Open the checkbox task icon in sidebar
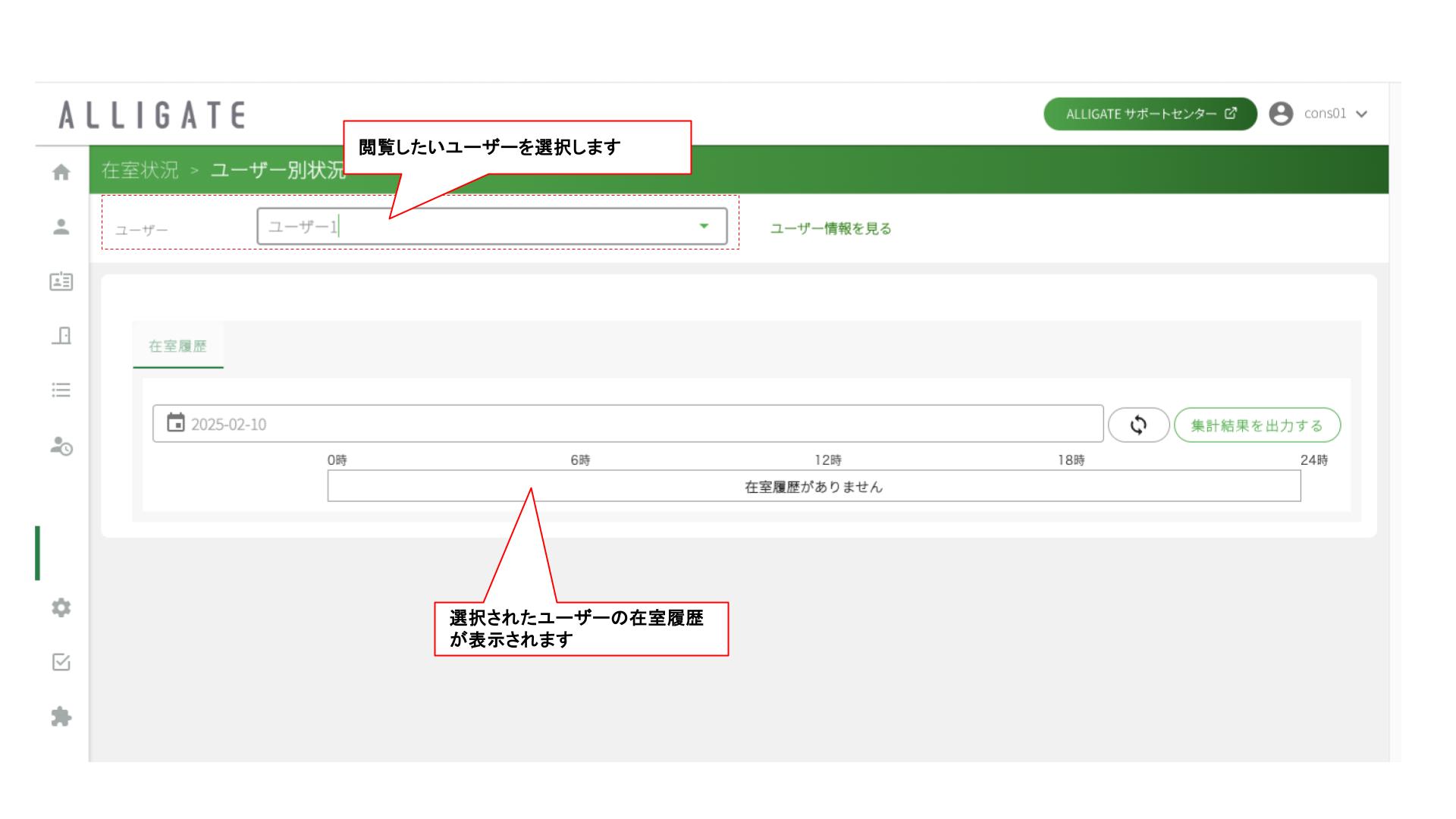 click(61, 662)
